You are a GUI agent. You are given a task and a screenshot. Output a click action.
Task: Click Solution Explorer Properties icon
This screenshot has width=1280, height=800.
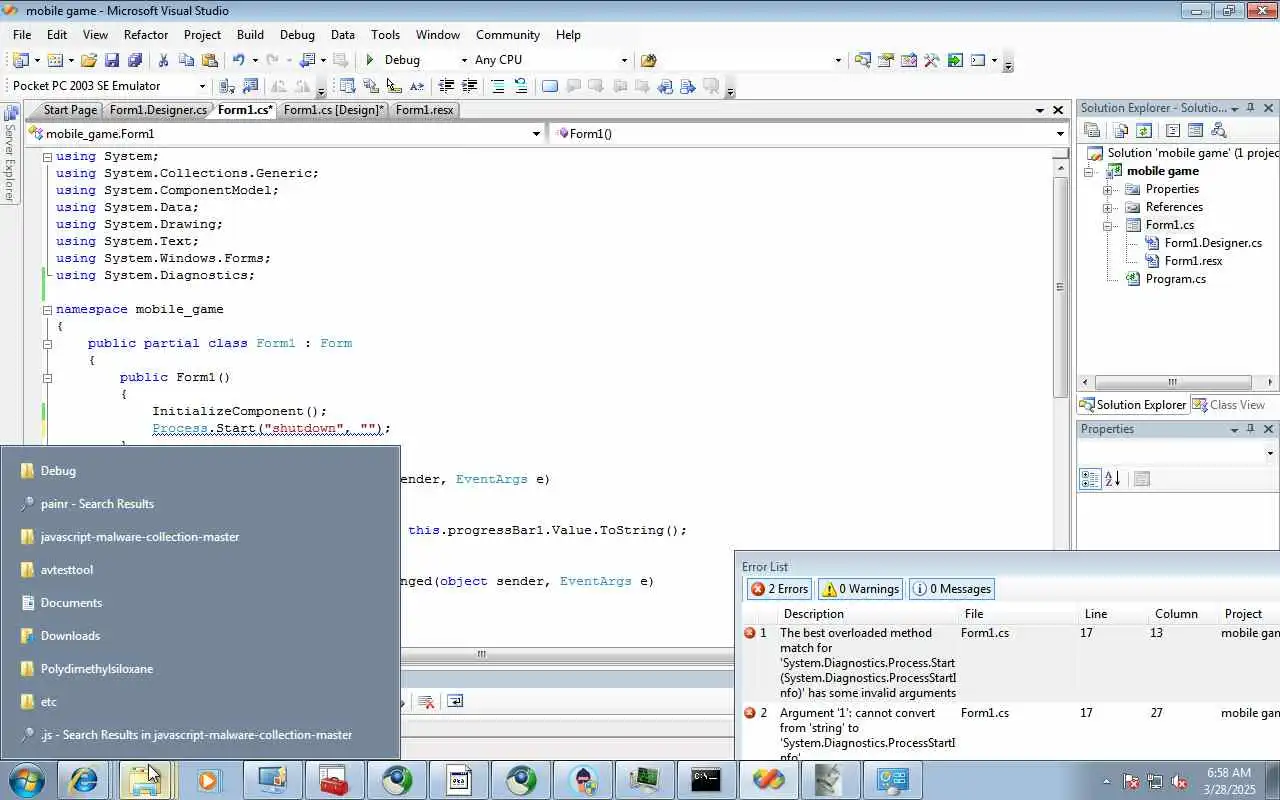coord(1092,130)
